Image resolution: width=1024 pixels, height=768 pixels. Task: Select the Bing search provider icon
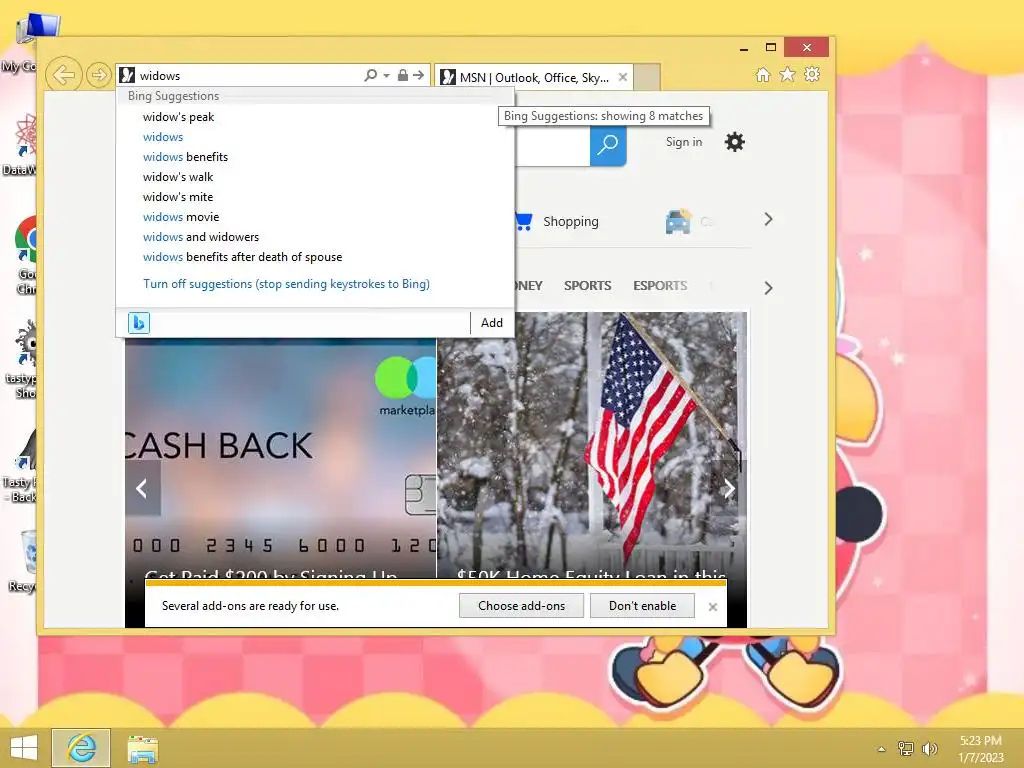[138, 323]
